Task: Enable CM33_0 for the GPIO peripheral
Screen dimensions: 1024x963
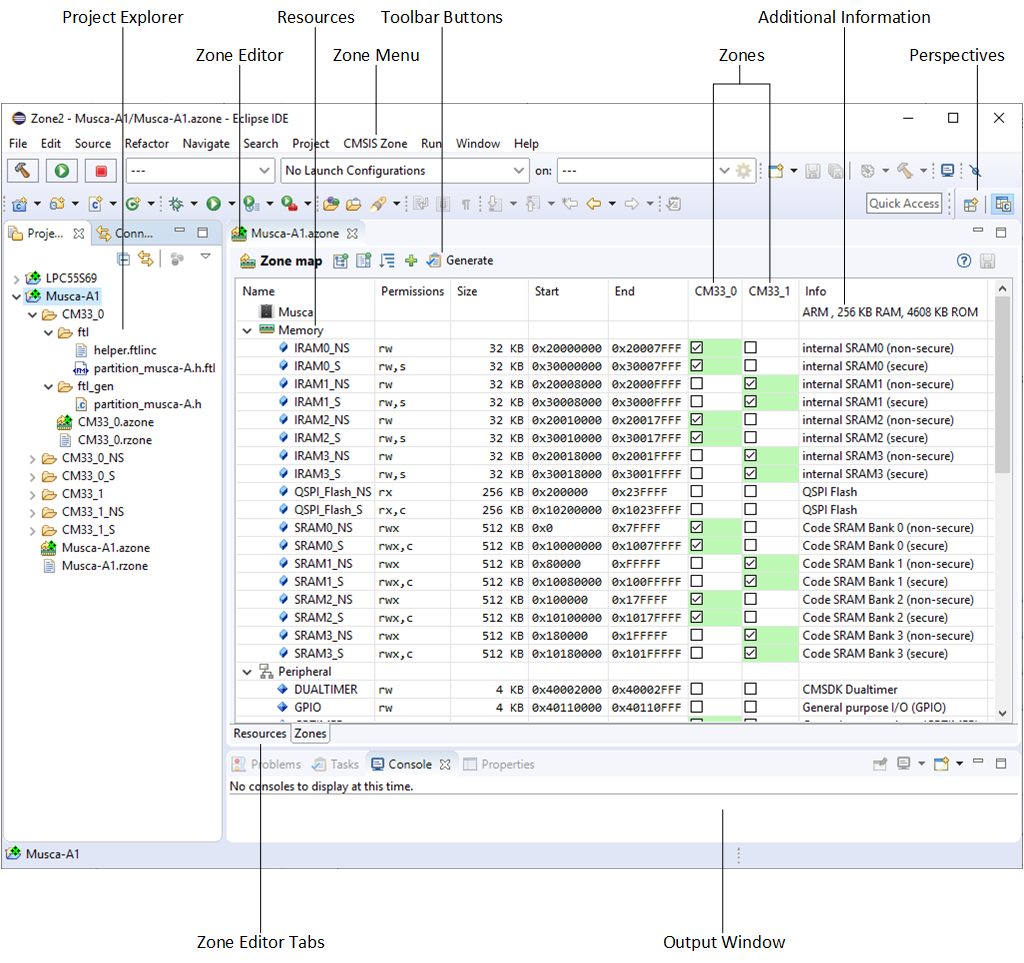Action: (x=697, y=708)
